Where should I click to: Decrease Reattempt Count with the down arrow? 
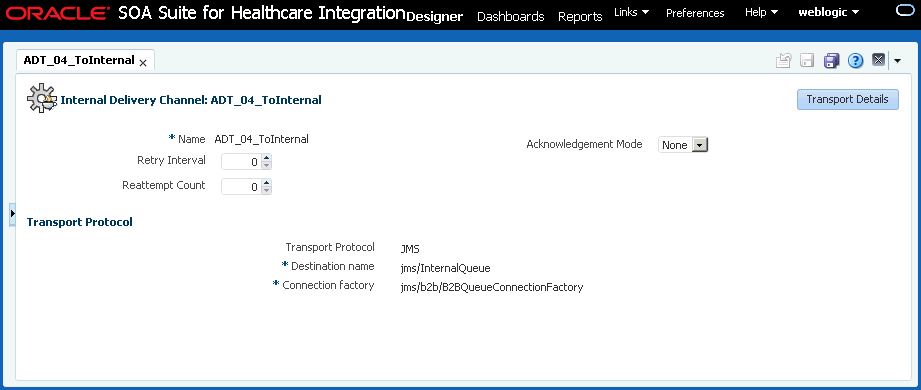pos(267,191)
